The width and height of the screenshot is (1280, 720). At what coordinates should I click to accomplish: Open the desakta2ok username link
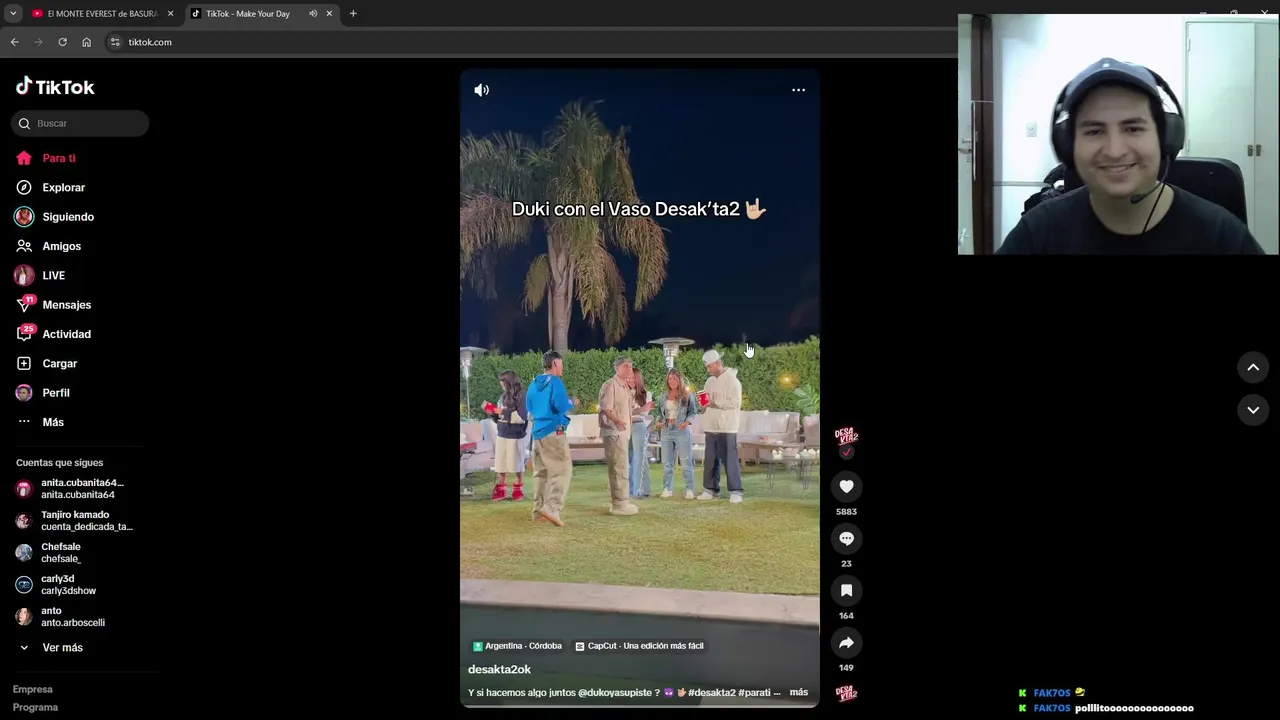point(499,669)
